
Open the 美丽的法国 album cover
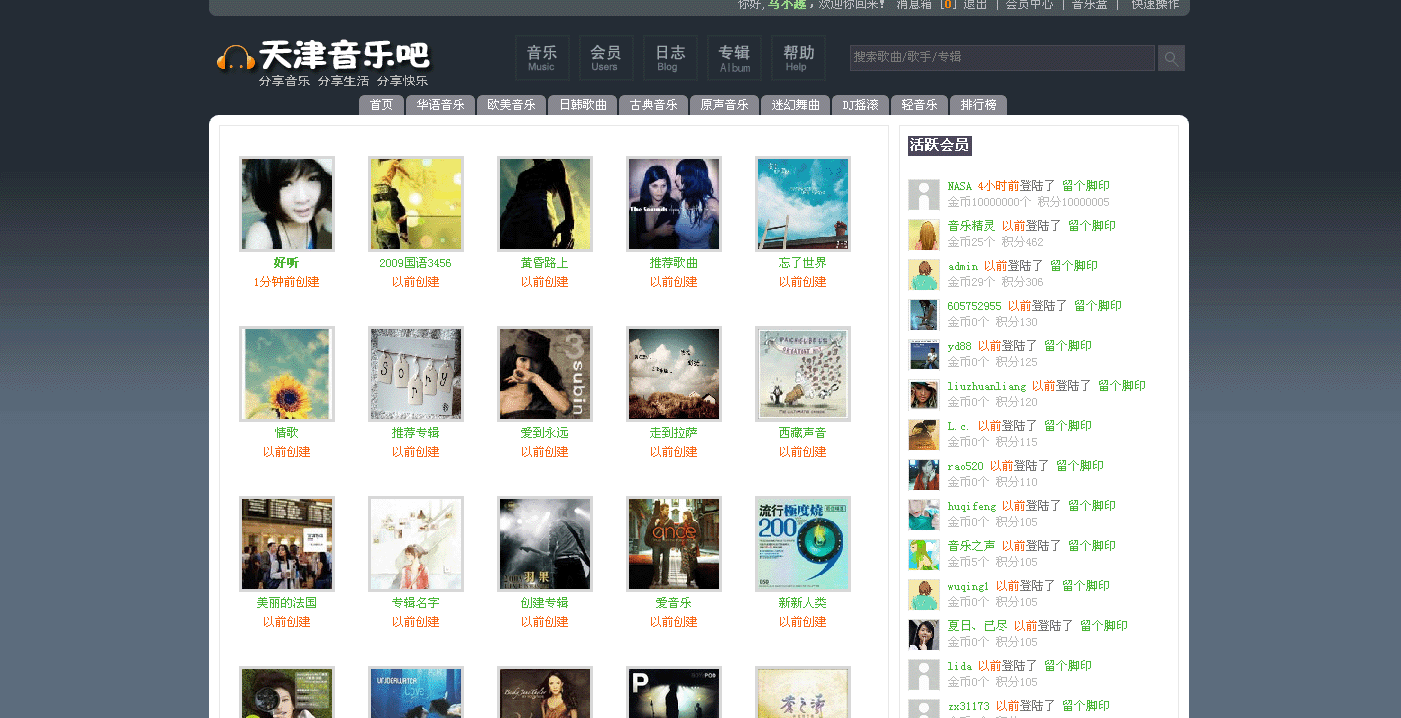point(287,544)
